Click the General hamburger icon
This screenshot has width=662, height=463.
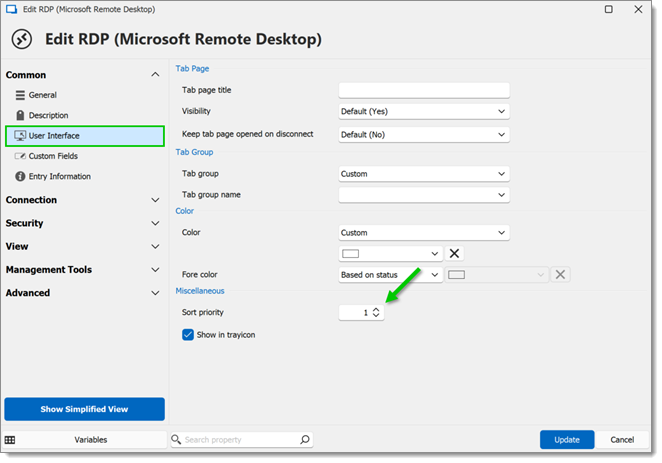(x=20, y=95)
